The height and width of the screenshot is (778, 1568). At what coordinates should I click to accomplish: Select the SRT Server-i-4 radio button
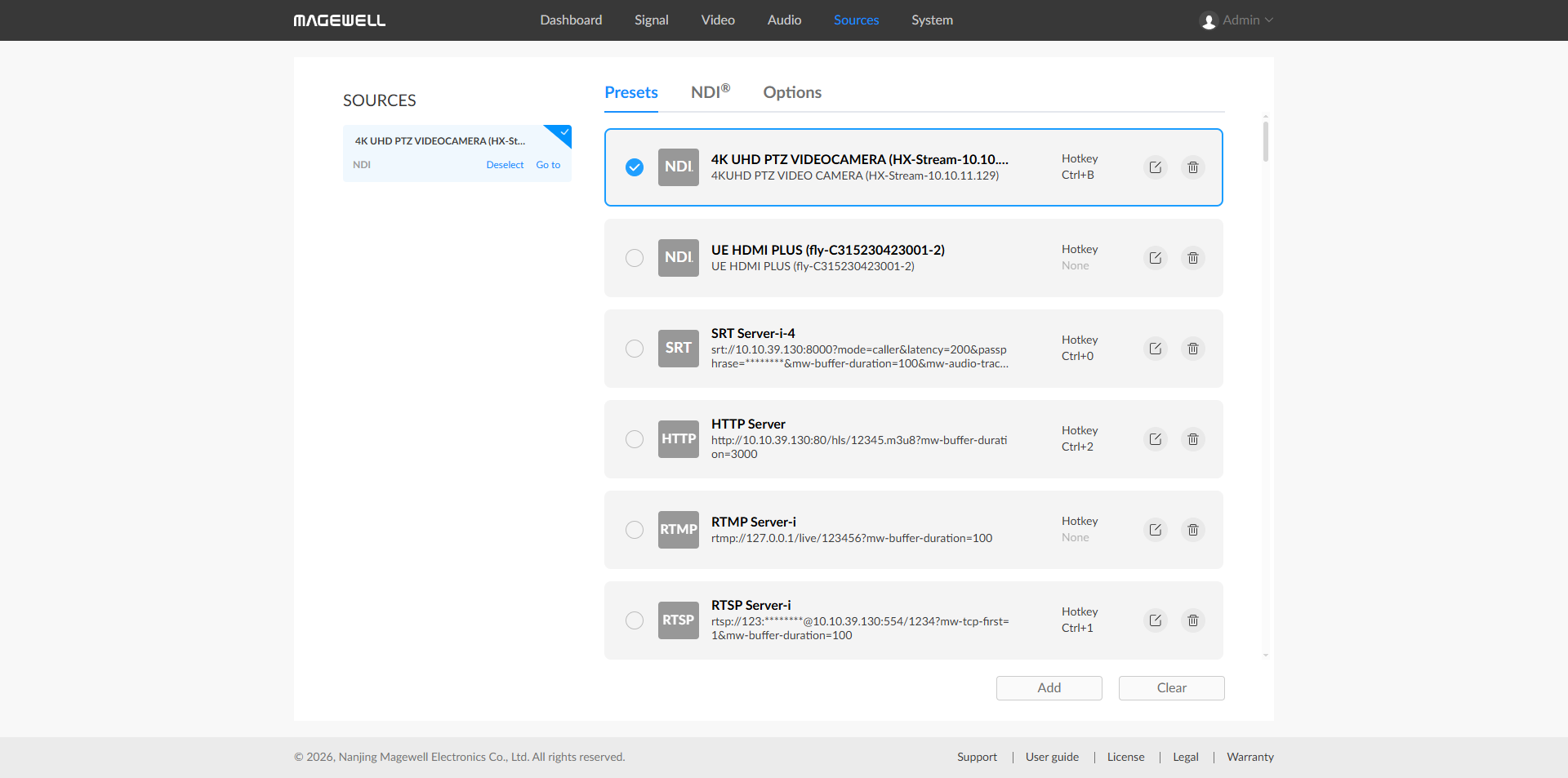635,349
